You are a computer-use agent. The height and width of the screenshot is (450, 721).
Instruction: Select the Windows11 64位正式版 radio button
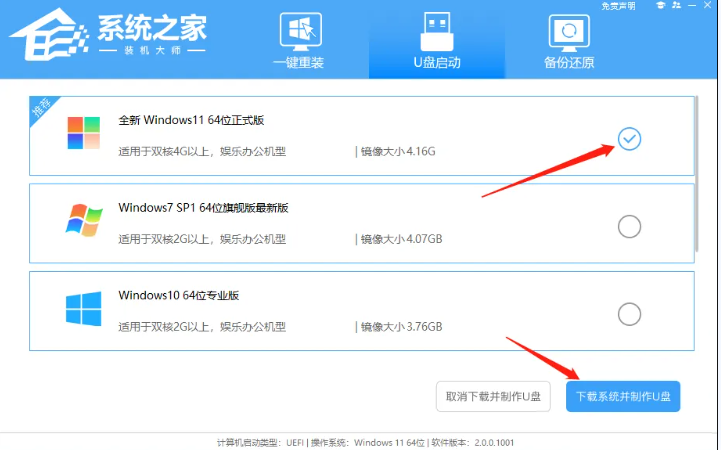coord(629,139)
